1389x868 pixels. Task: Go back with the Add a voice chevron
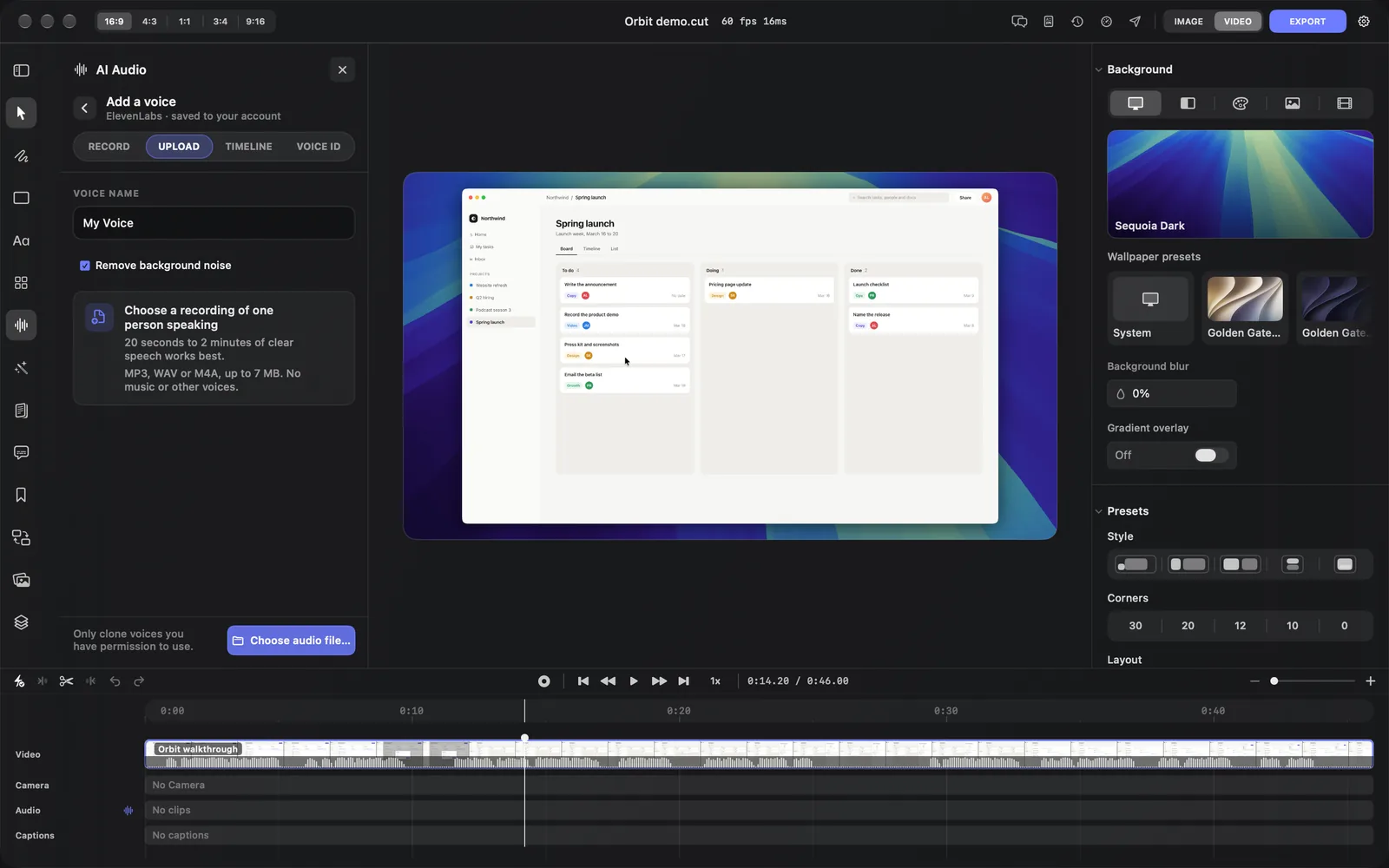point(84,108)
